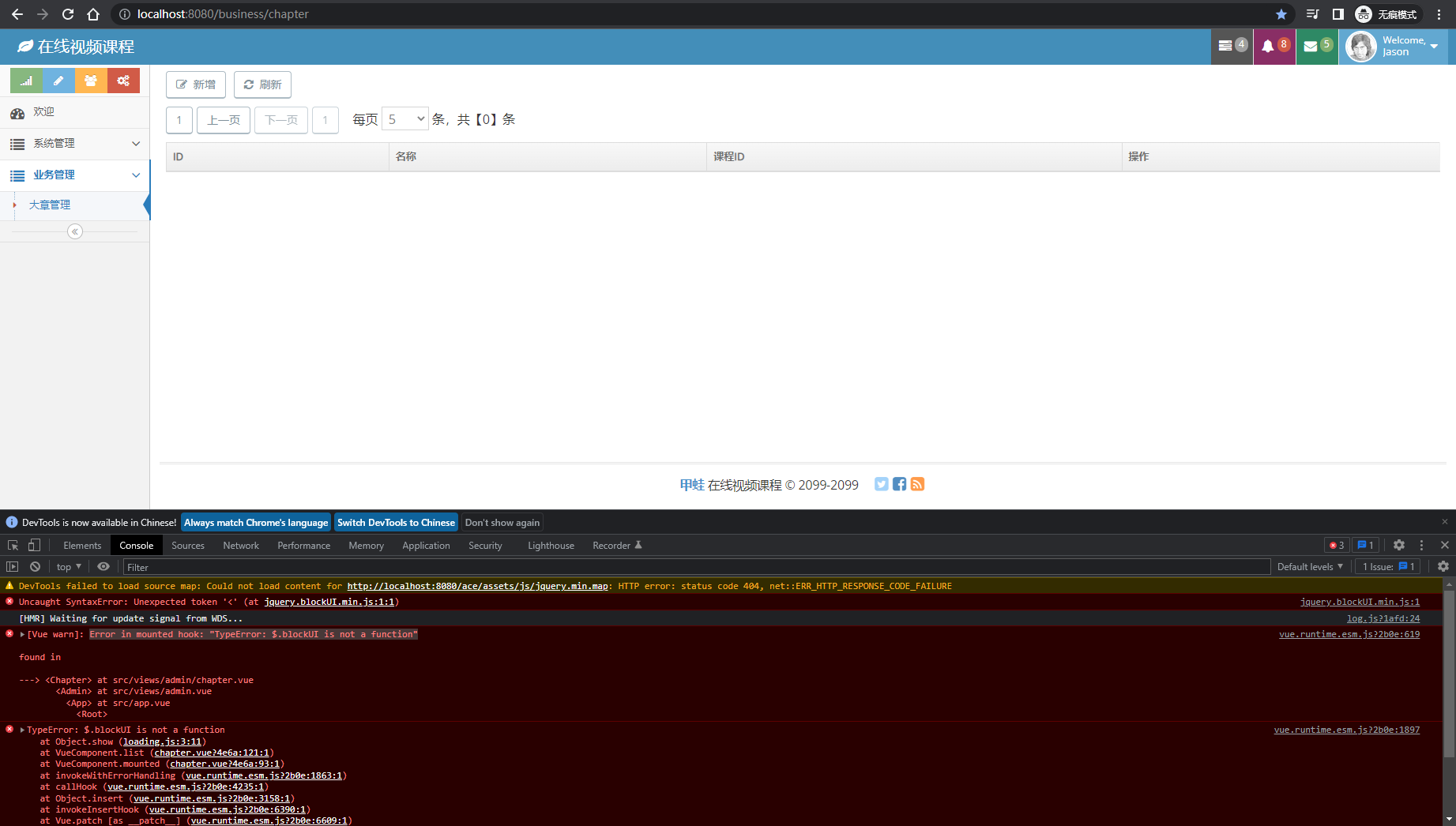Open the per-page size dropdown showing 5
The height and width of the screenshot is (826, 1456).
(405, 119)
